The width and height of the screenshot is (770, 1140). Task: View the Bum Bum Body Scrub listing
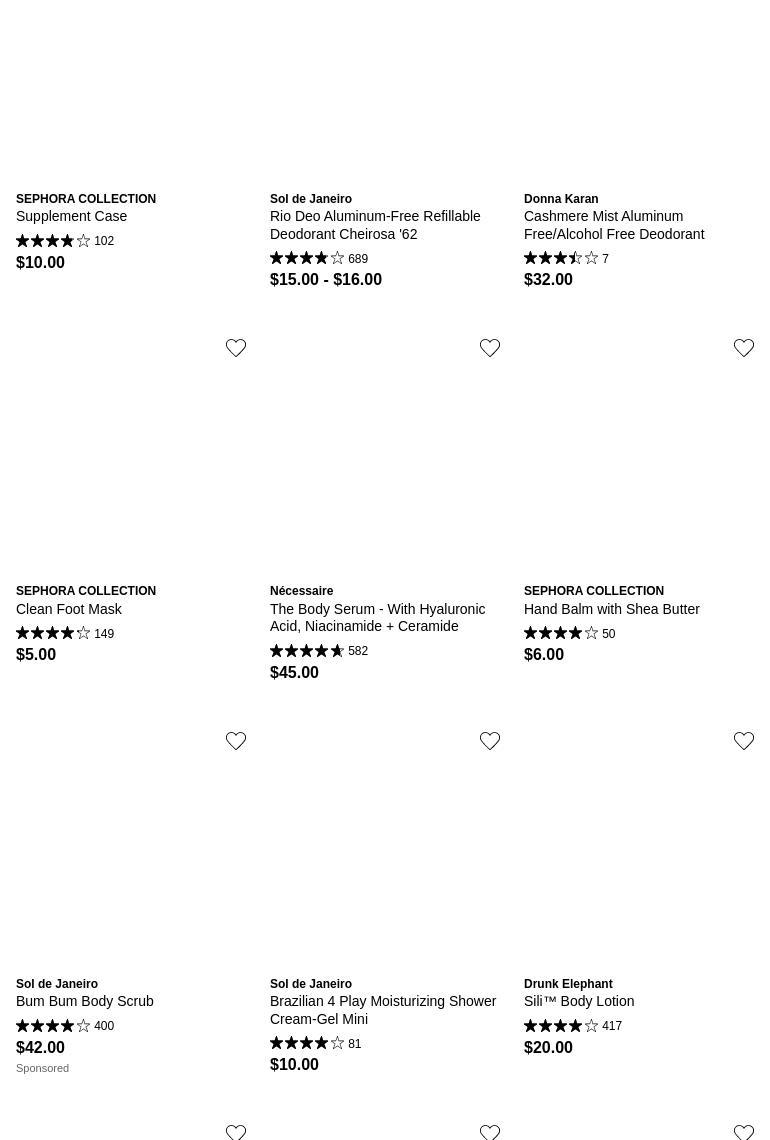click(x=84, y=1001)
